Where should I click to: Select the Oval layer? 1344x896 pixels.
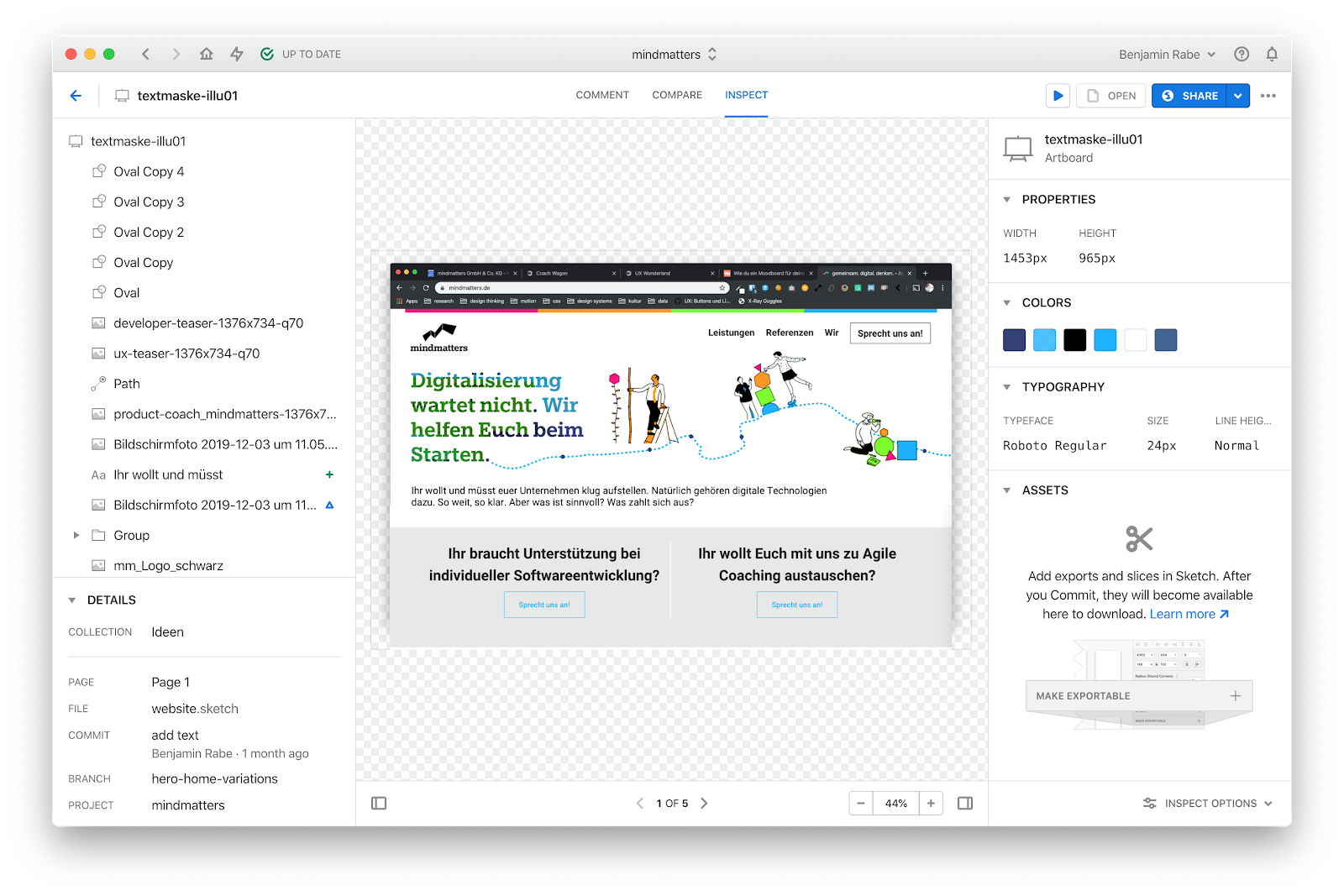204,292
